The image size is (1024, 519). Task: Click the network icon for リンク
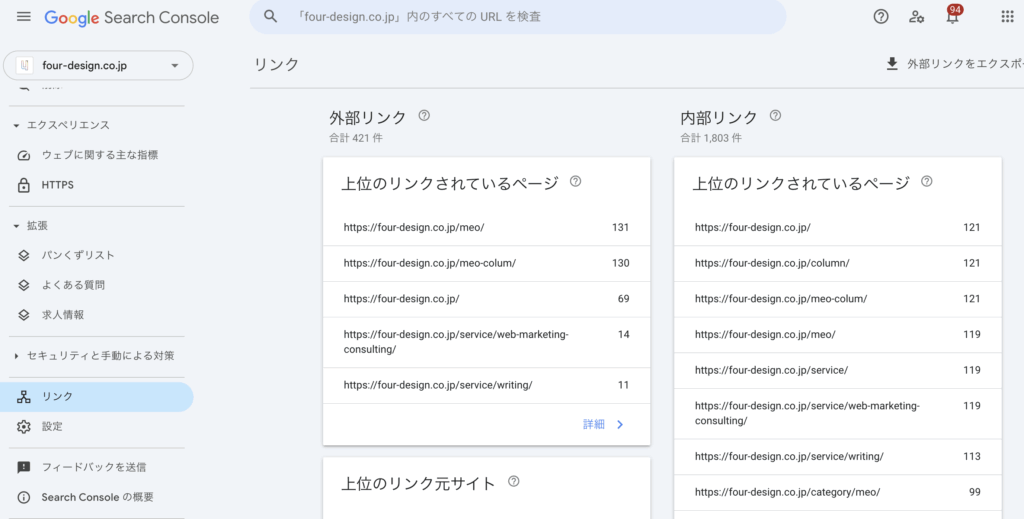coord(24,396)
